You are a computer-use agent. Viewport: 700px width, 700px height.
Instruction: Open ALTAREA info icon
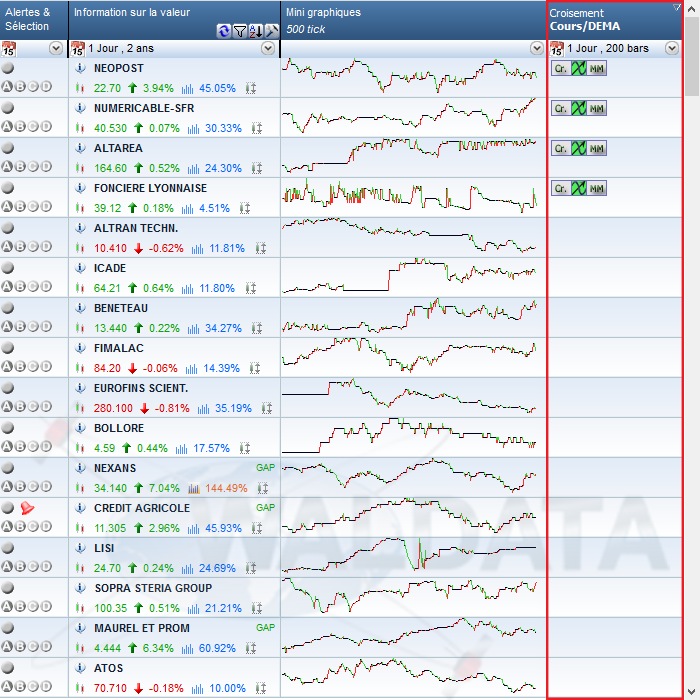(80, 148)
